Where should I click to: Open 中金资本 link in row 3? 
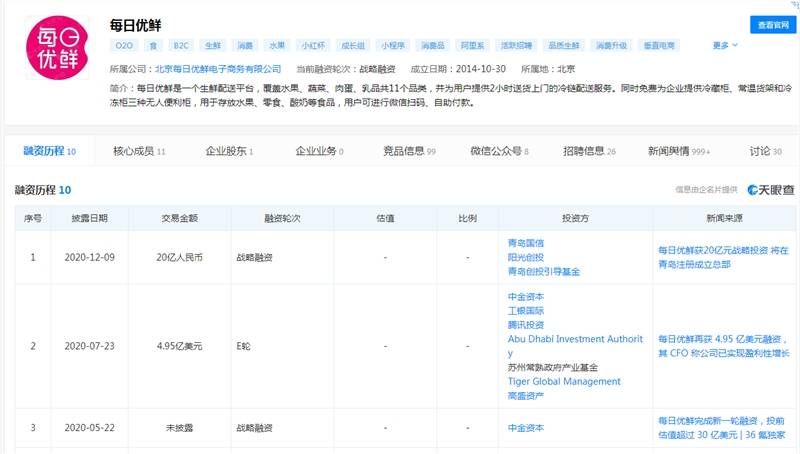(526, 428)
